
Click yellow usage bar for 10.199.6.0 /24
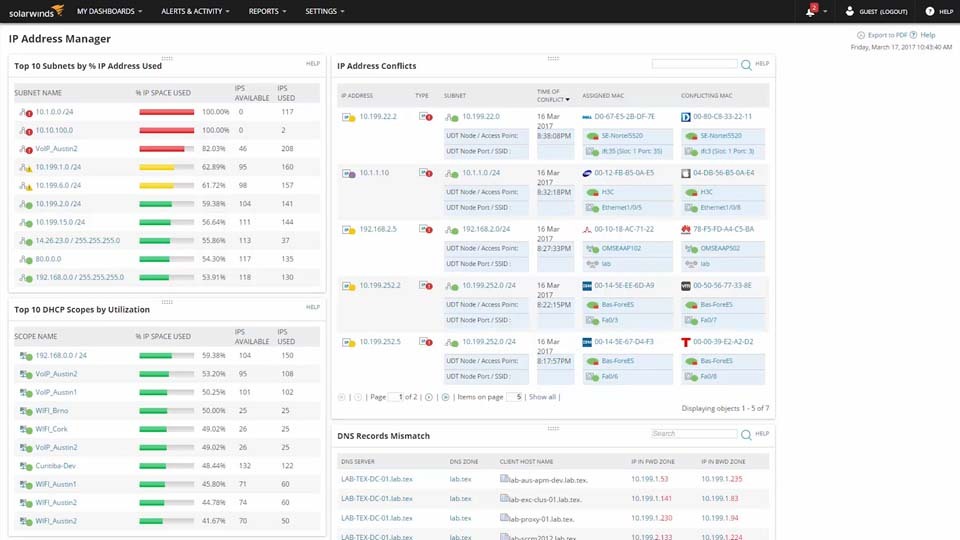(x=167, y=186)
